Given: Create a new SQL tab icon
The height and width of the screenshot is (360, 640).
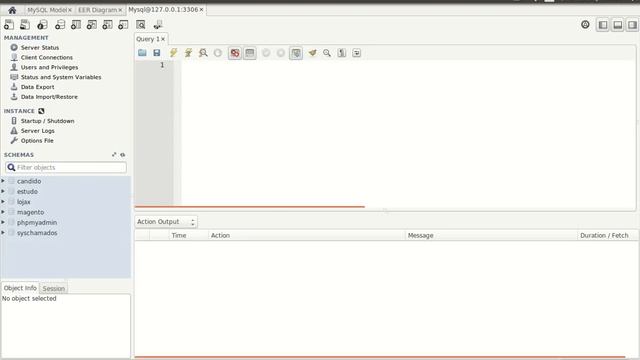Looking at the screenshot, I should click(x=9, y=25).
